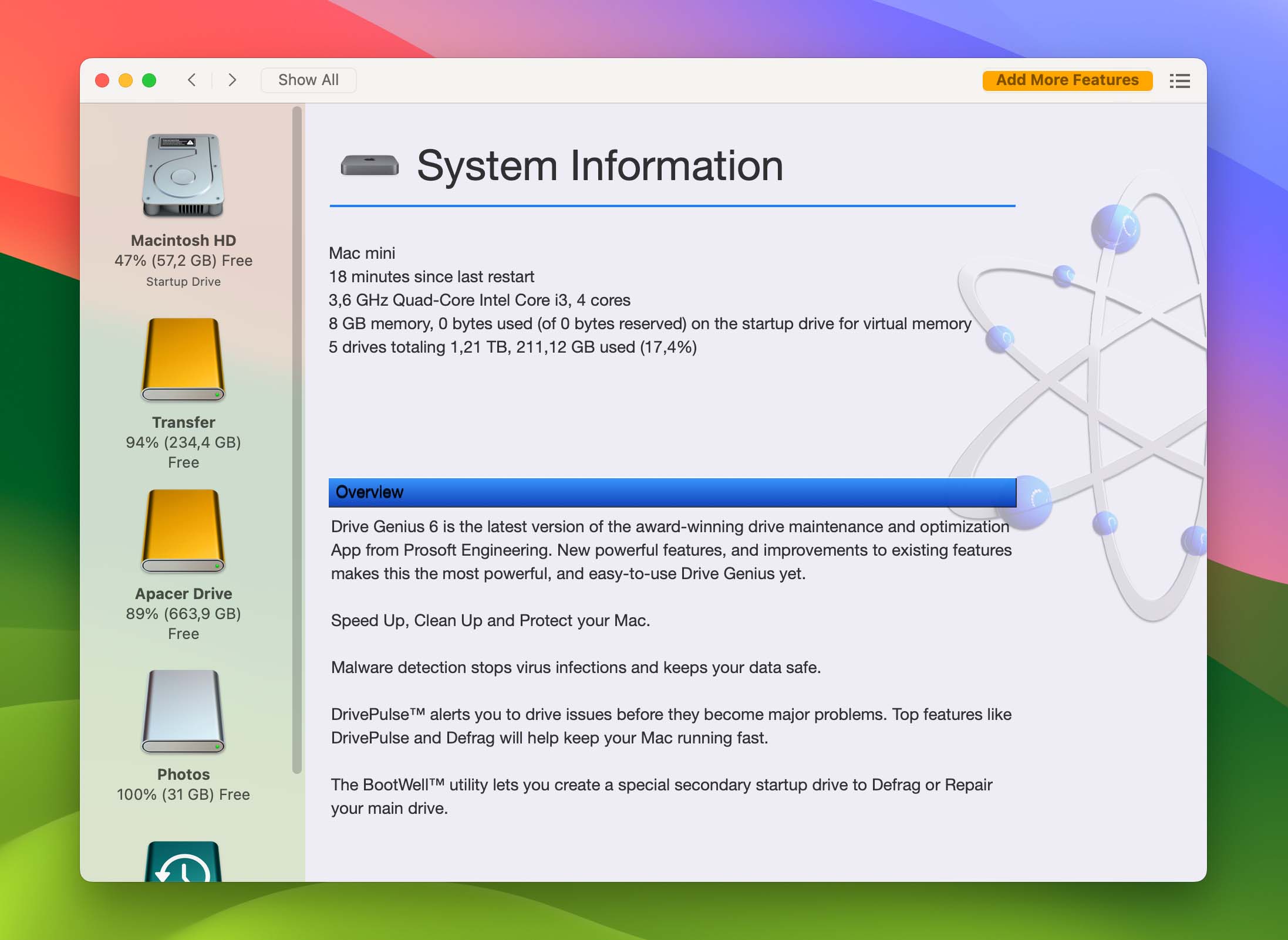Image resolution: width=1288 pixels, height=940 pixels.
Task: Click the Show All button
Action: (x=308, y=80)
